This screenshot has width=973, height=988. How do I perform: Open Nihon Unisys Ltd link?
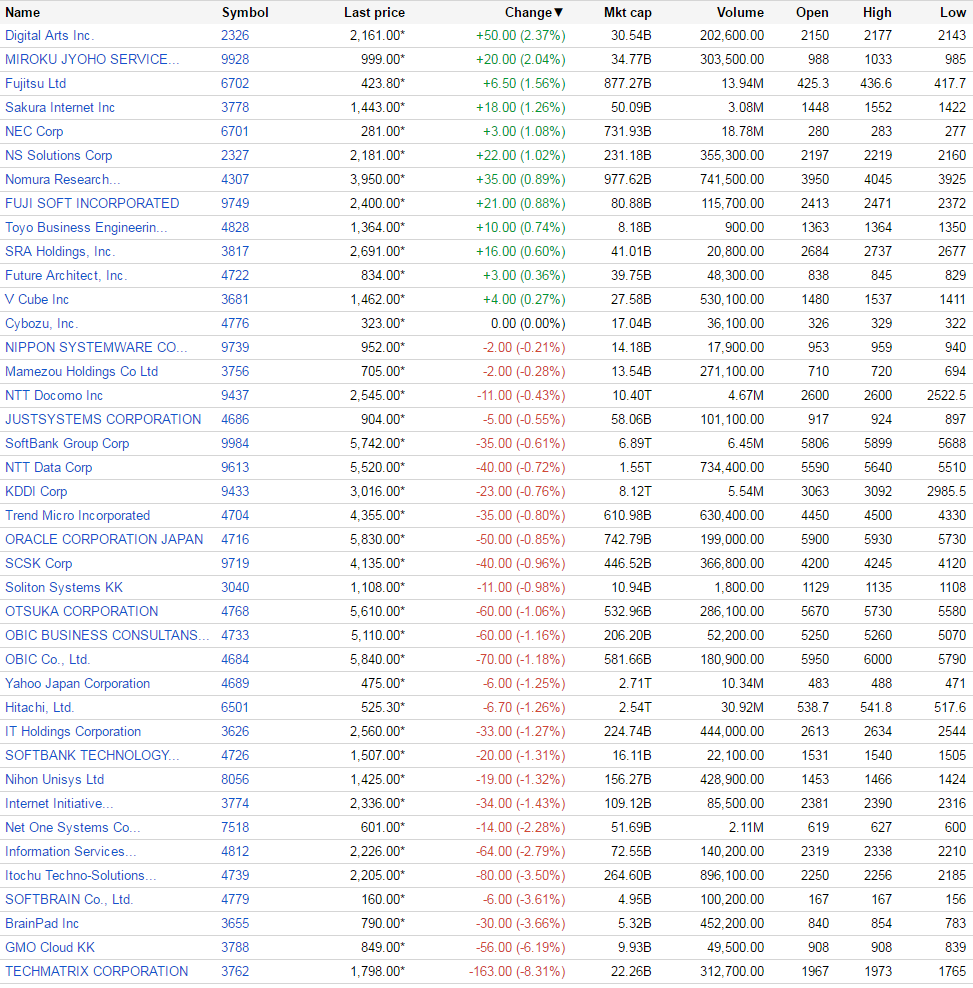(x=54, y=779)
